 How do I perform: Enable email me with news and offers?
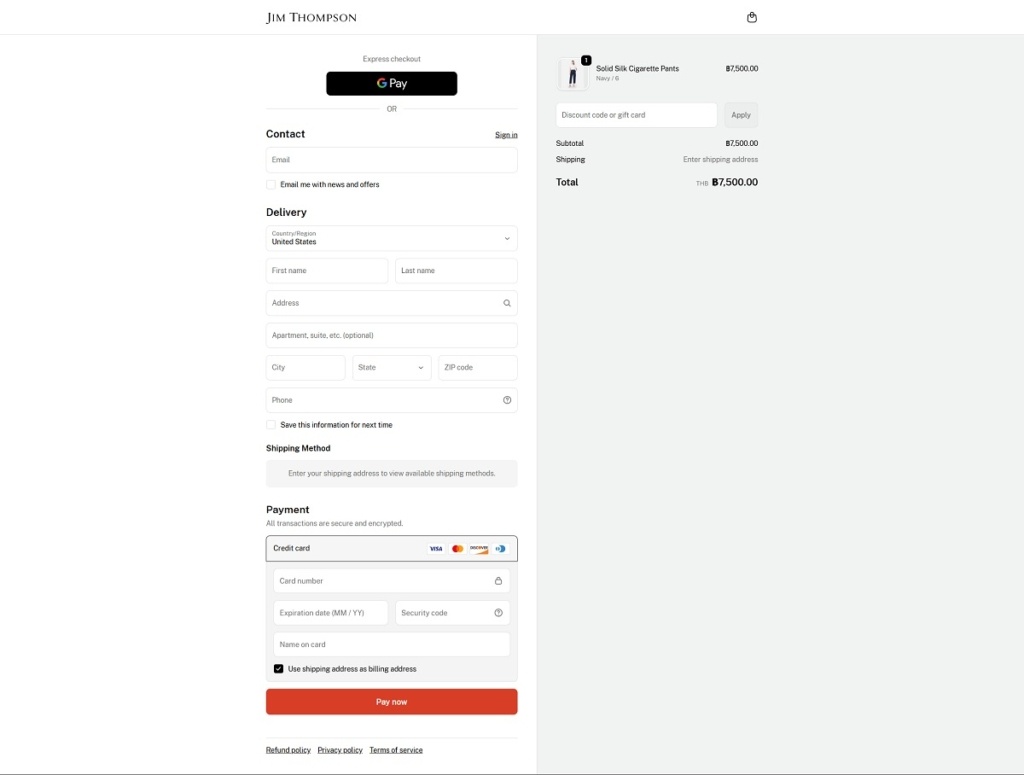tap(271, 185)
